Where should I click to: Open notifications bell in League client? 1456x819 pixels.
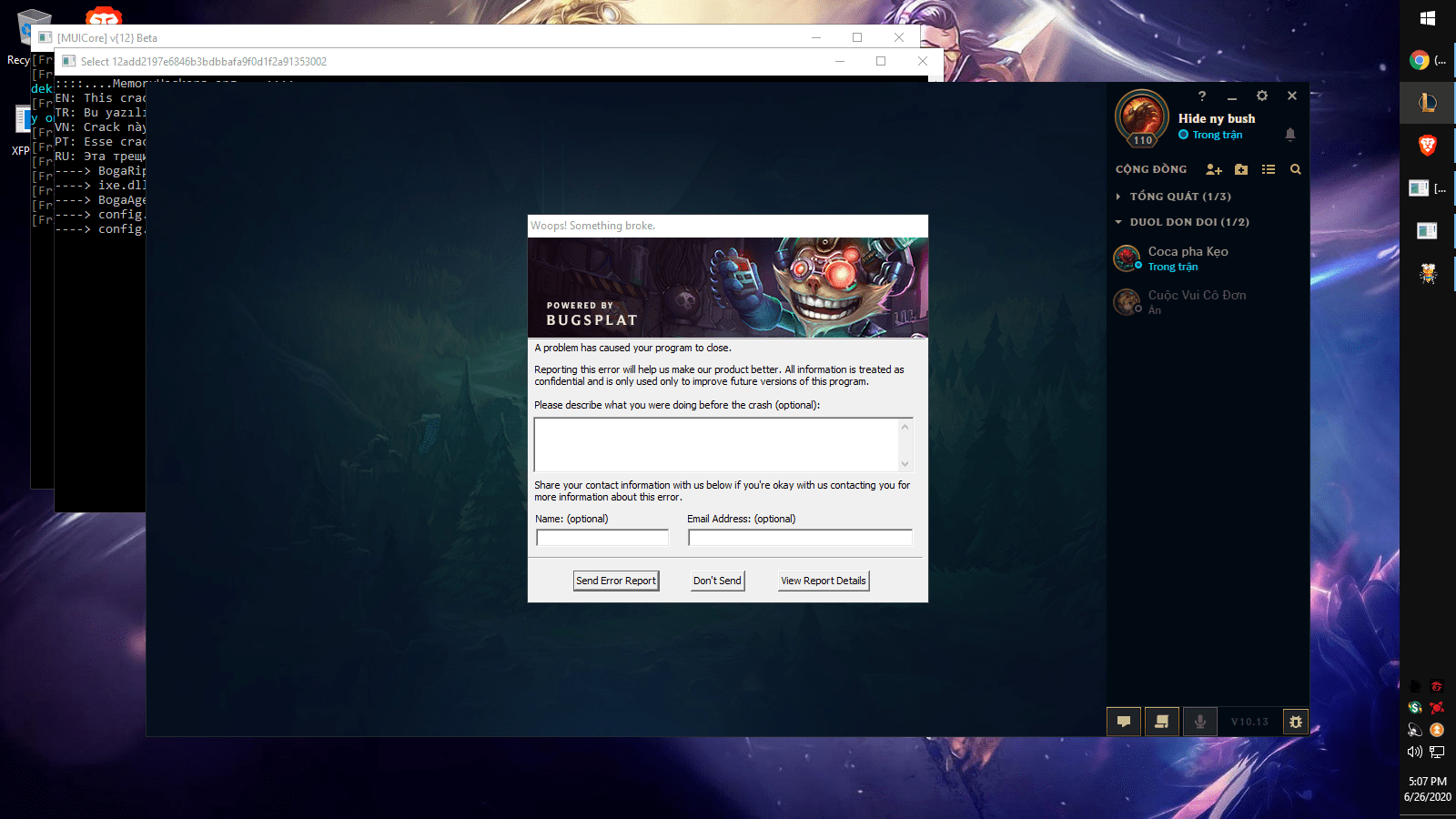[x=1290, y=135]
